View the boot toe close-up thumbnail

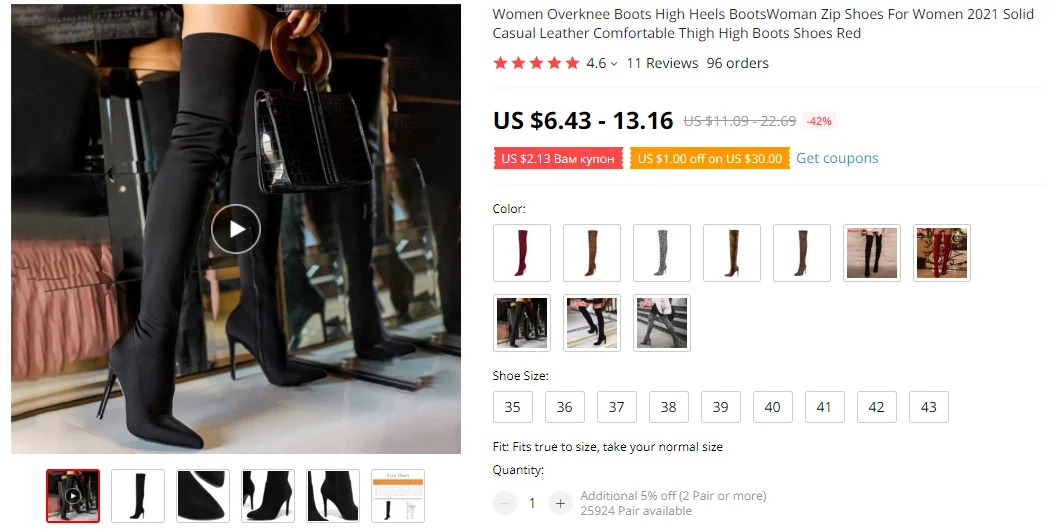click(203, 496)
